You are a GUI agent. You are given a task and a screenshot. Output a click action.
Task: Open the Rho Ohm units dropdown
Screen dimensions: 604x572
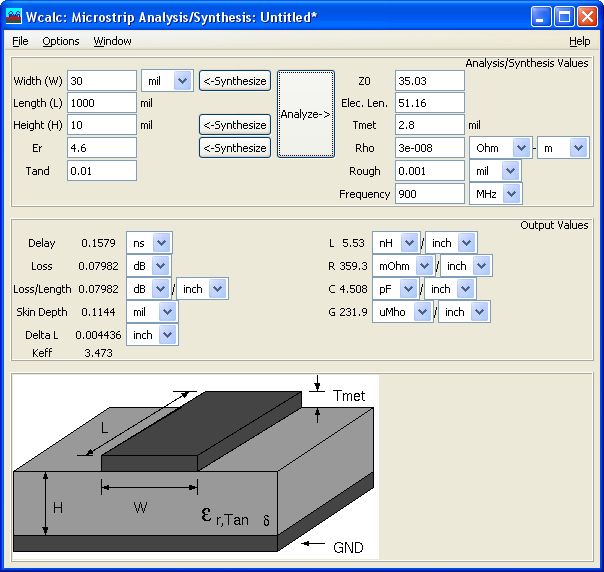coord(499,148)
